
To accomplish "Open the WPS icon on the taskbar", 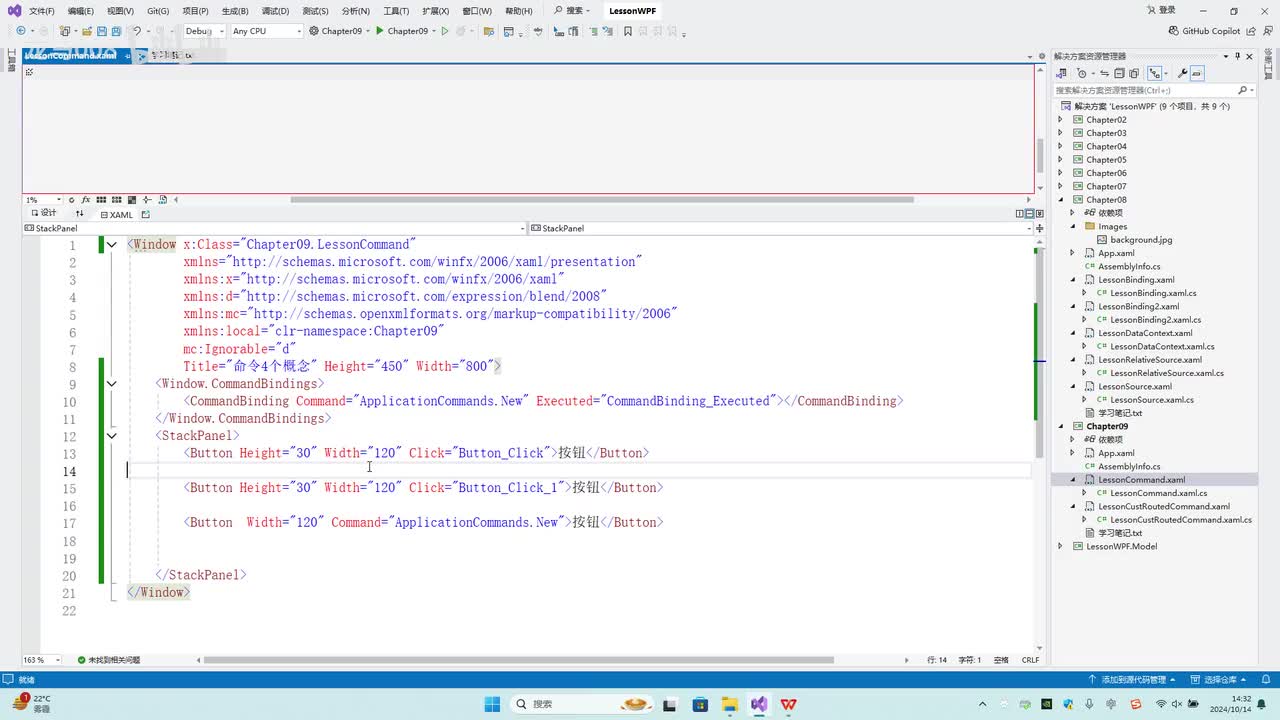I will (789, 704).
